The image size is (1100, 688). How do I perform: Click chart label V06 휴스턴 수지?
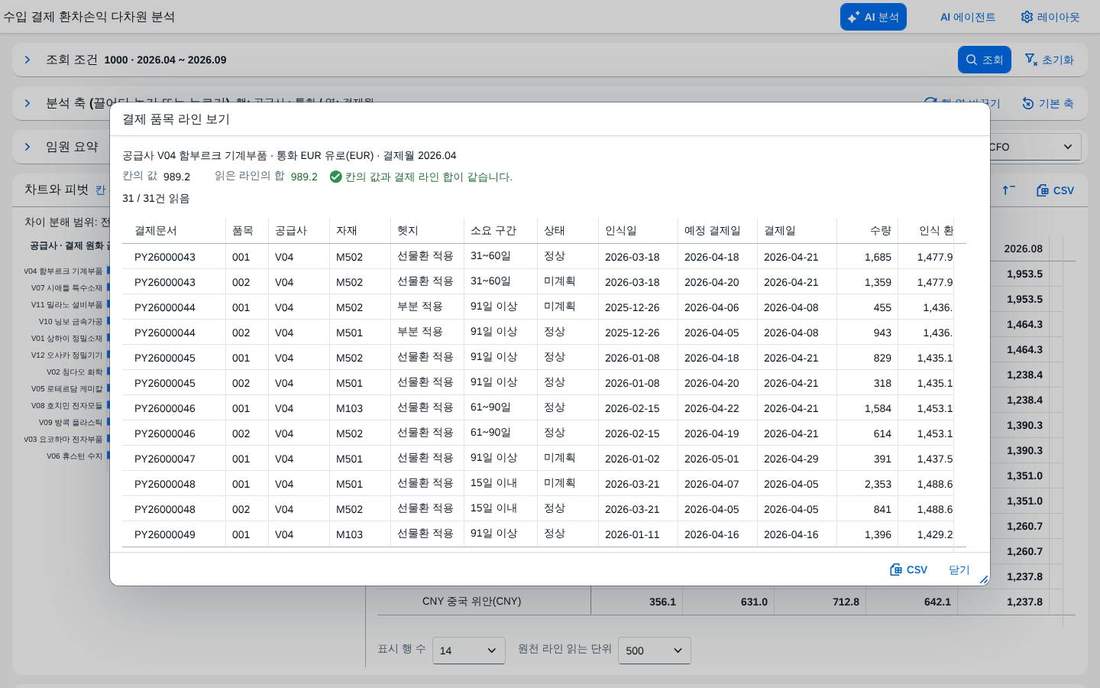click(74, 456)
